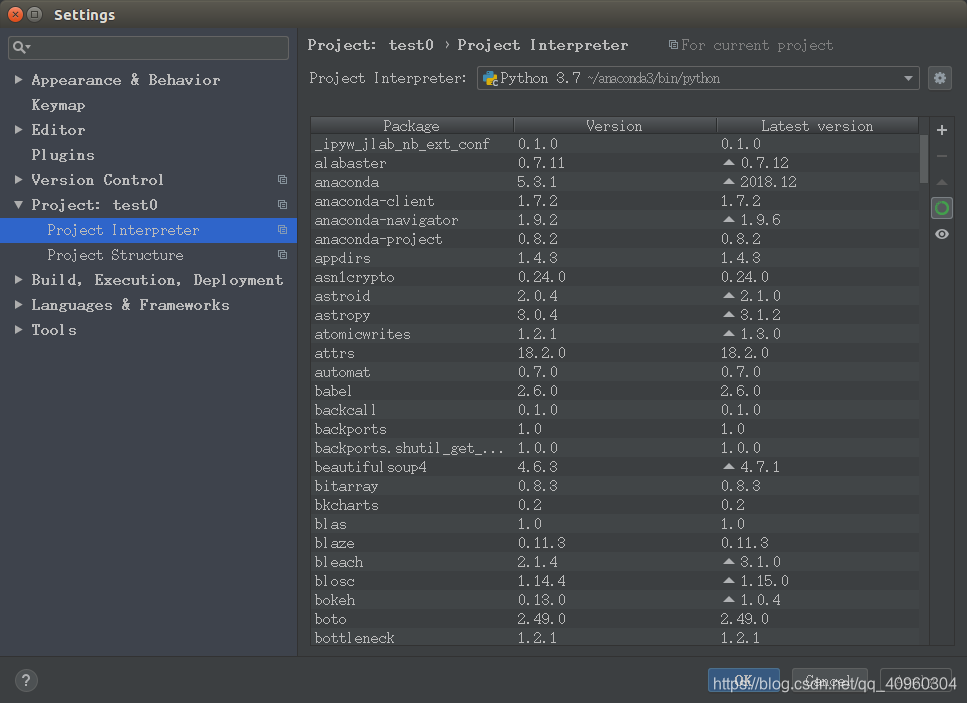This screenshot has height=703, width=967.
Task: Click the package table vertical scrollbar
Action: (924, 159)
